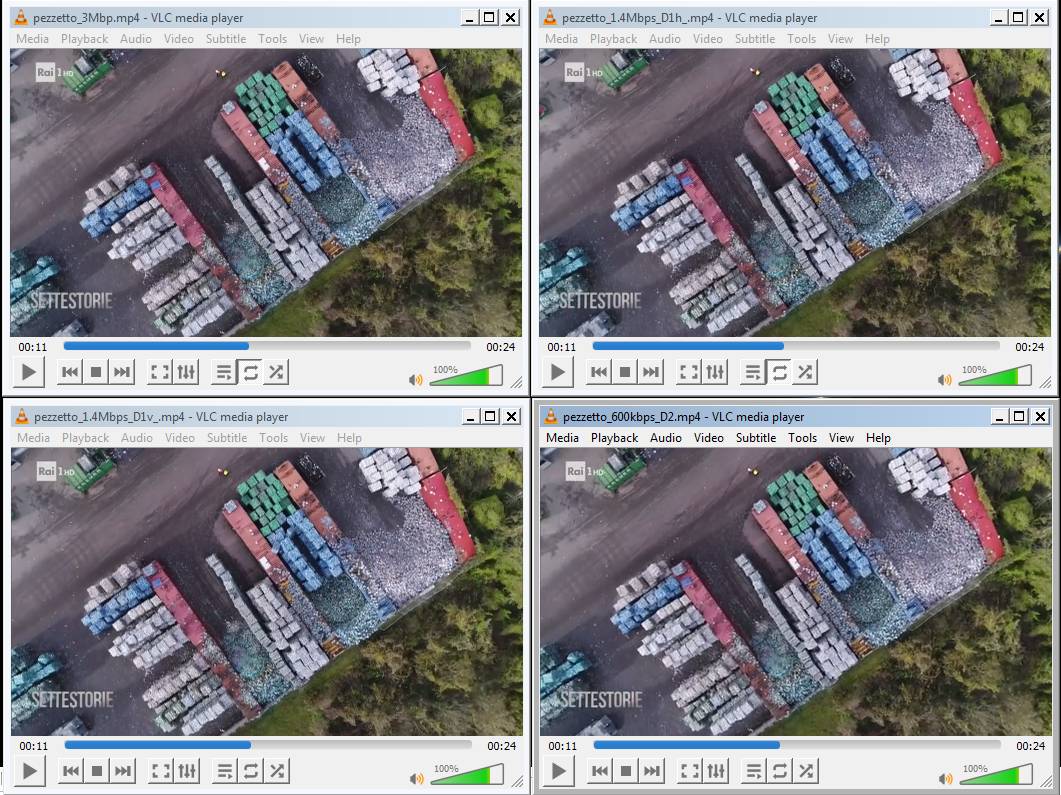Open extended settings in pezzetto_1.4Mbps_D1v_ window
This screenshot has height=795, width=1061.
187,771
